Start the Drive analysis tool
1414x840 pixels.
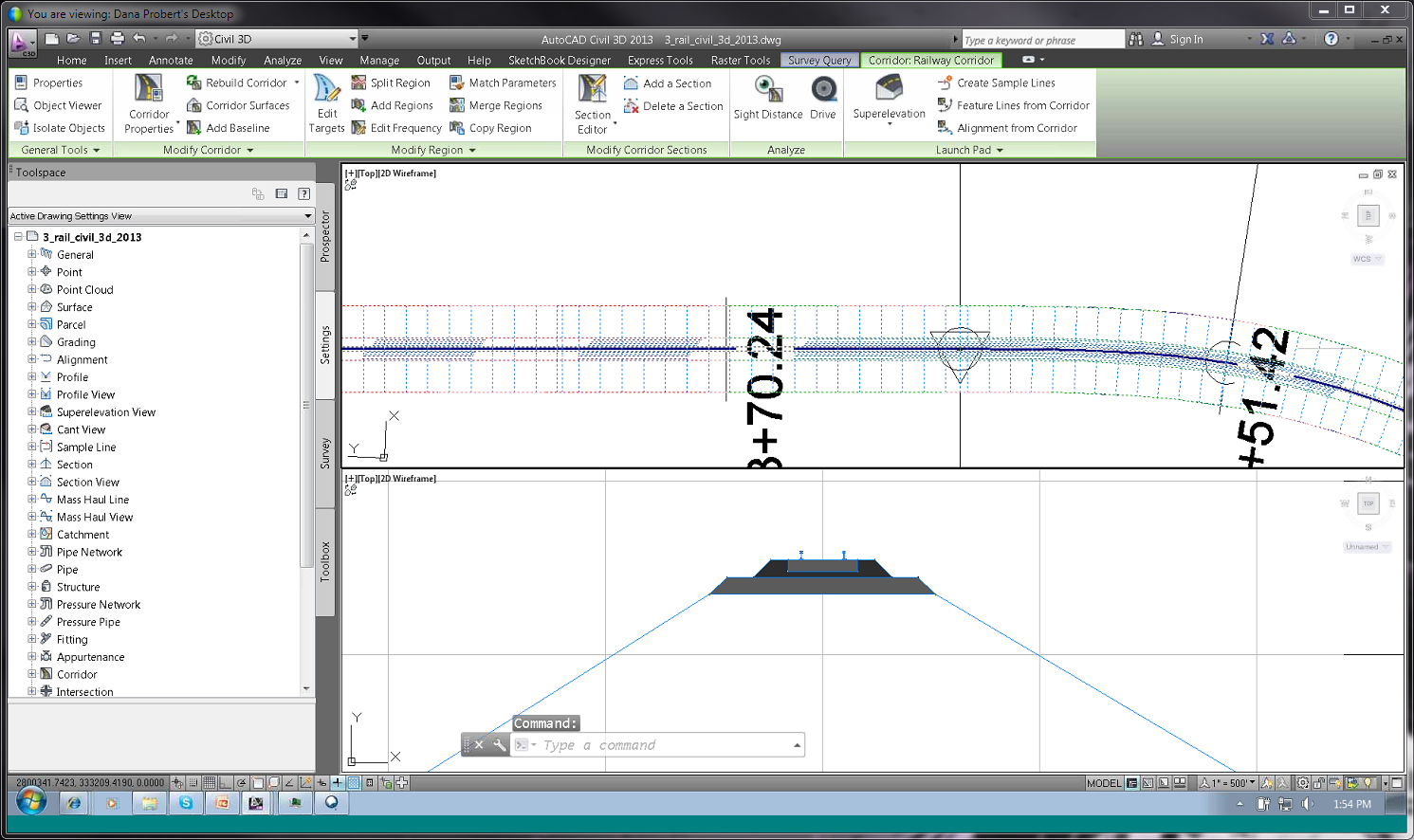click(822, 95)
